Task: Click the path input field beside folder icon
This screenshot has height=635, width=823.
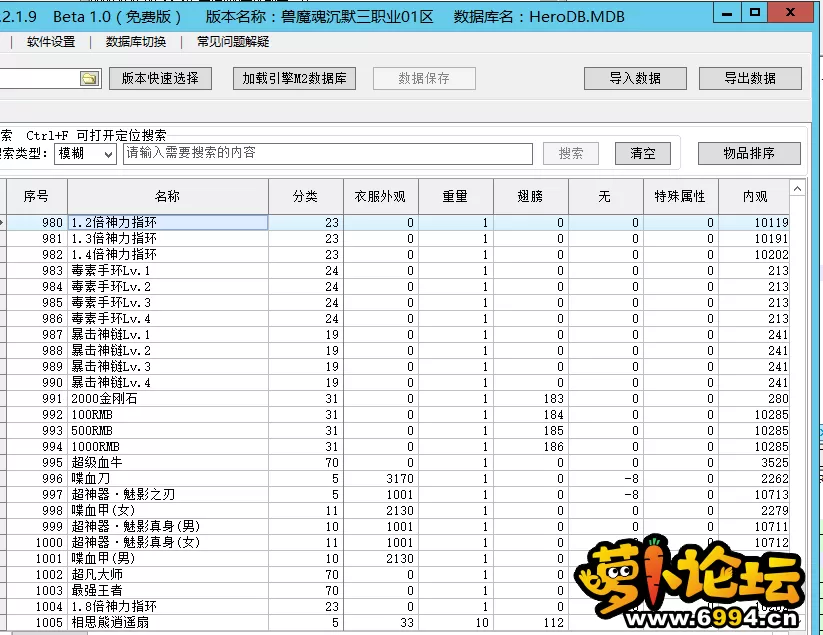Action: [39, 79]
